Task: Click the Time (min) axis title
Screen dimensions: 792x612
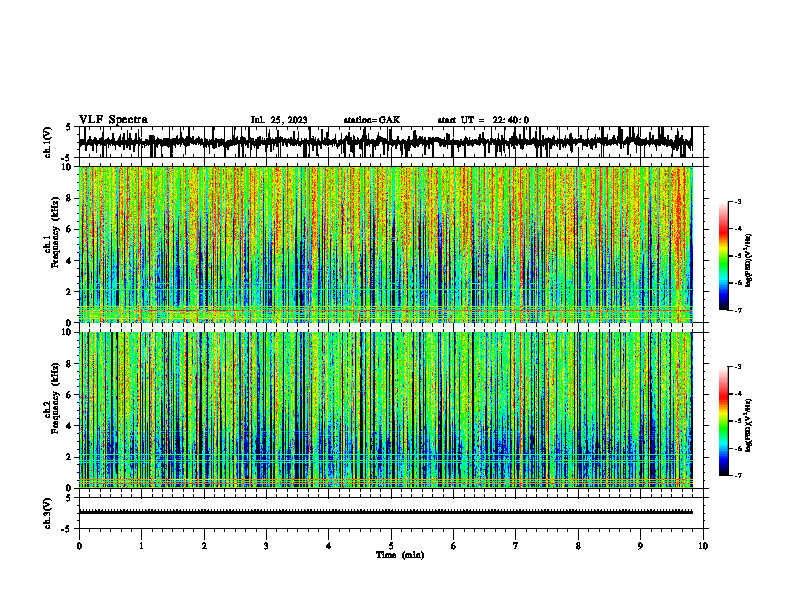Action: tap(400, 555)
